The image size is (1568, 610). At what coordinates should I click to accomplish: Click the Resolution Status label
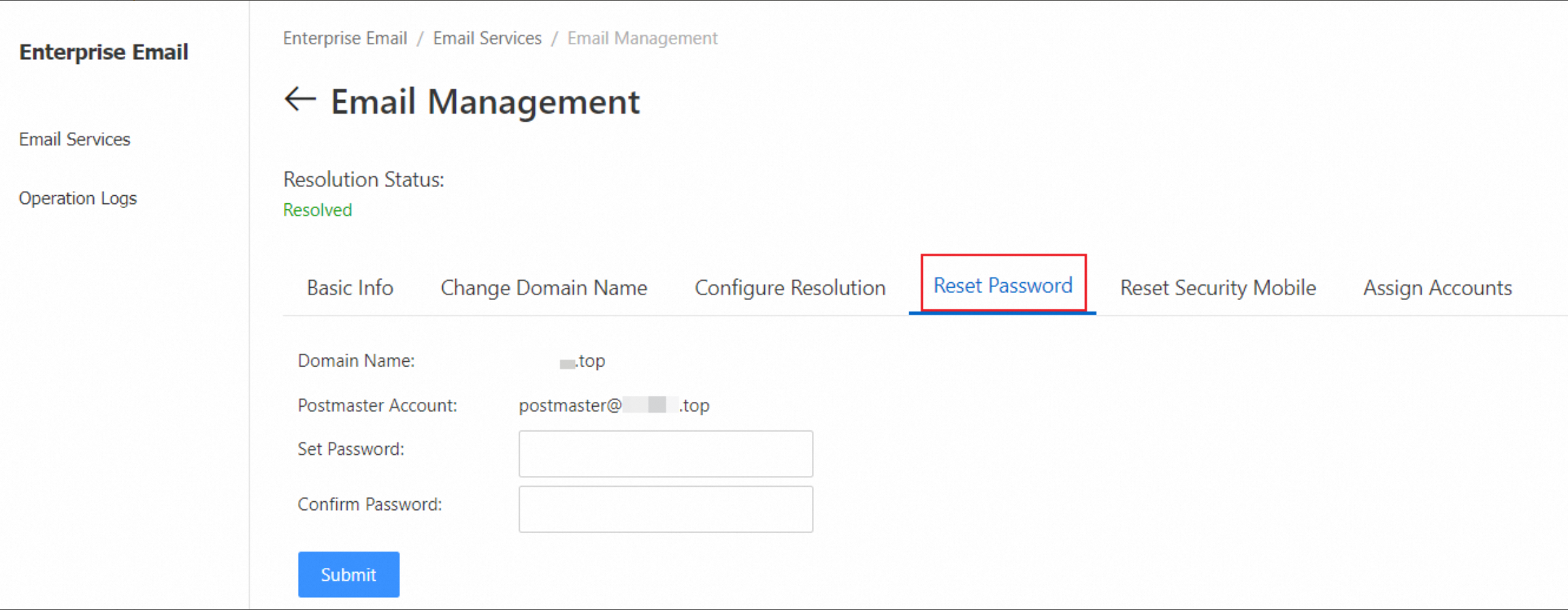pos(363,180)
